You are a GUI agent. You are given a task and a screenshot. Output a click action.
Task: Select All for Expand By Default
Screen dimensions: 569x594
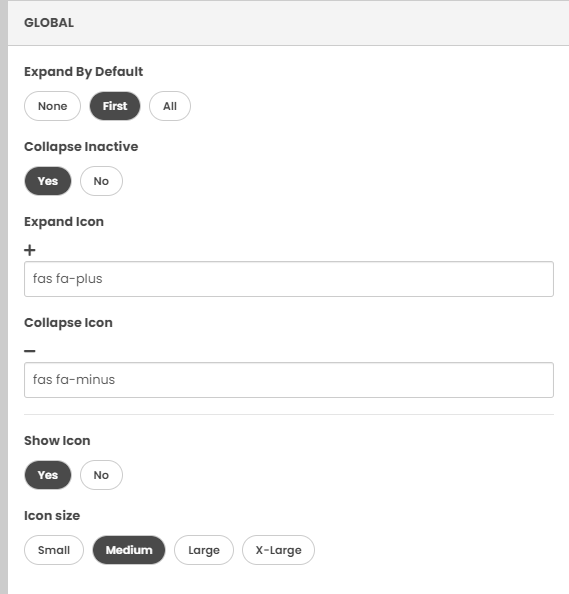click(170, 106)
